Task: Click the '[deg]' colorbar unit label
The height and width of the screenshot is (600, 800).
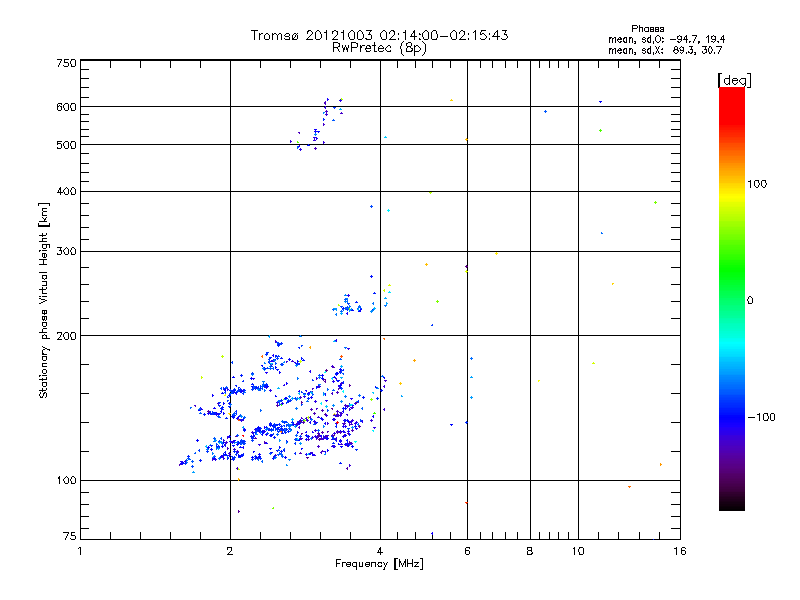Action: pyautogui.click(x=734, y=80)
